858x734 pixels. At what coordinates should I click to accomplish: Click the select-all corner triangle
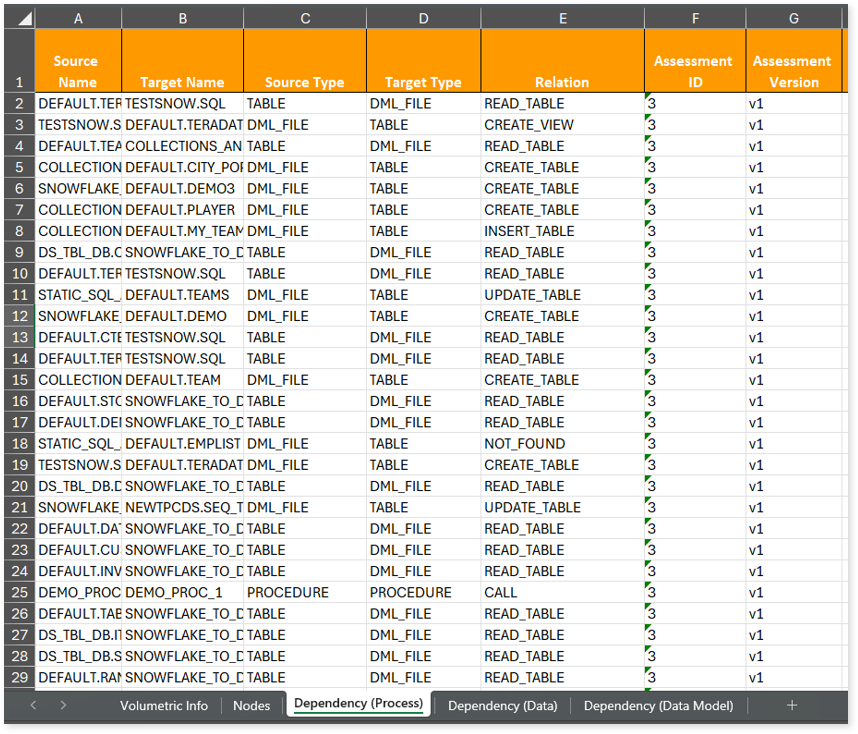tap(18, 18)
